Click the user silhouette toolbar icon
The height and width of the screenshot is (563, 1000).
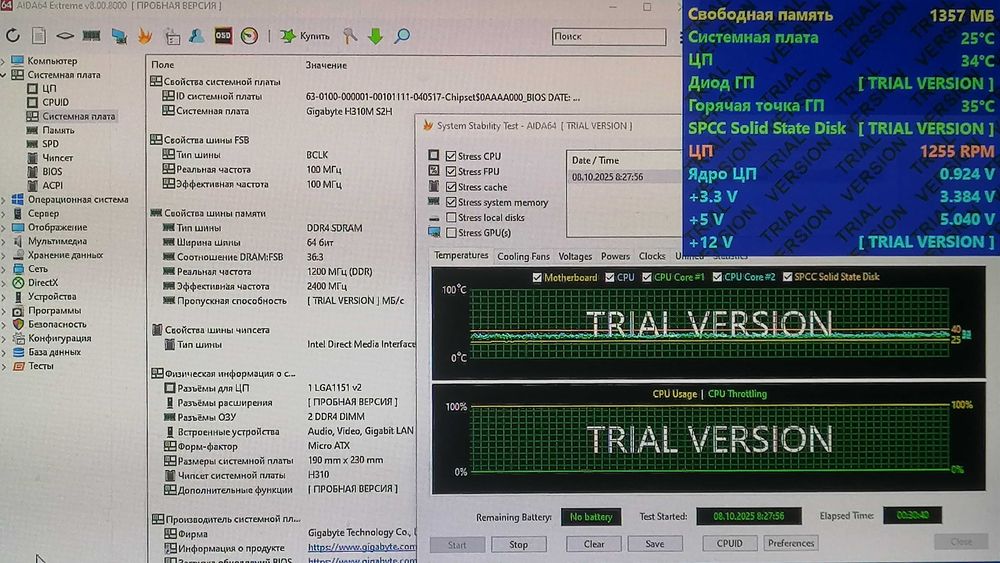[x=196, y=36]
